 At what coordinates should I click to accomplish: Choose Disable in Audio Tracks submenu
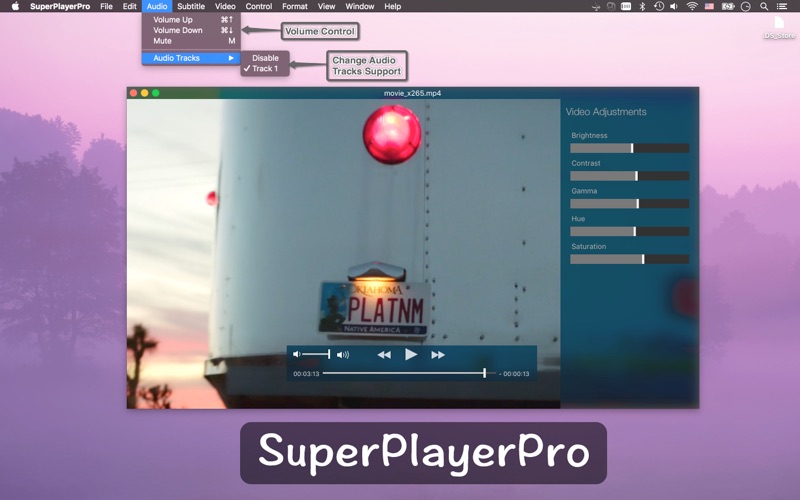(x=265, y=58)
